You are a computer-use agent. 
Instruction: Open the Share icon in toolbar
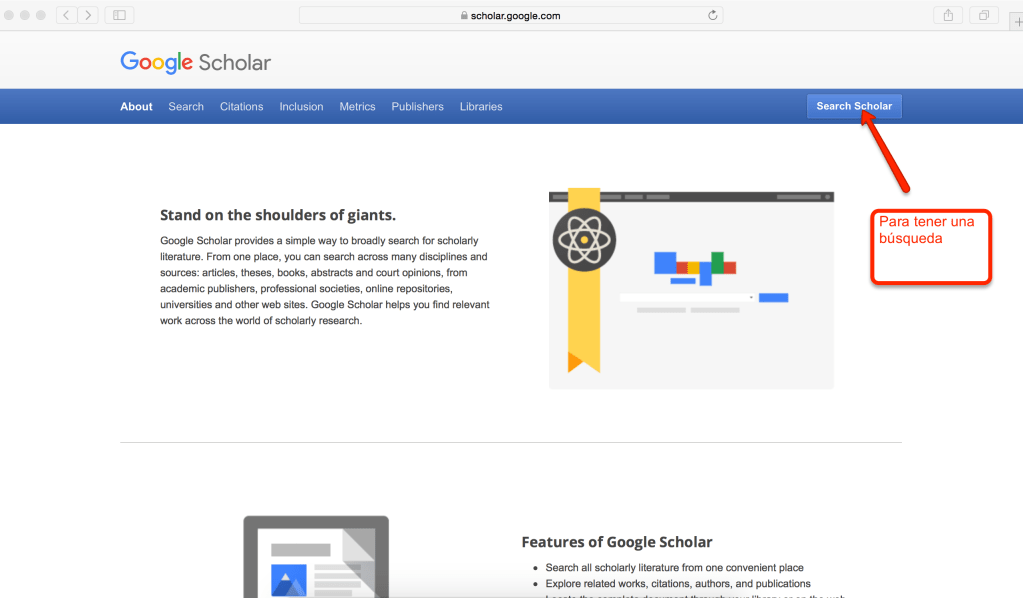(947, 15)
